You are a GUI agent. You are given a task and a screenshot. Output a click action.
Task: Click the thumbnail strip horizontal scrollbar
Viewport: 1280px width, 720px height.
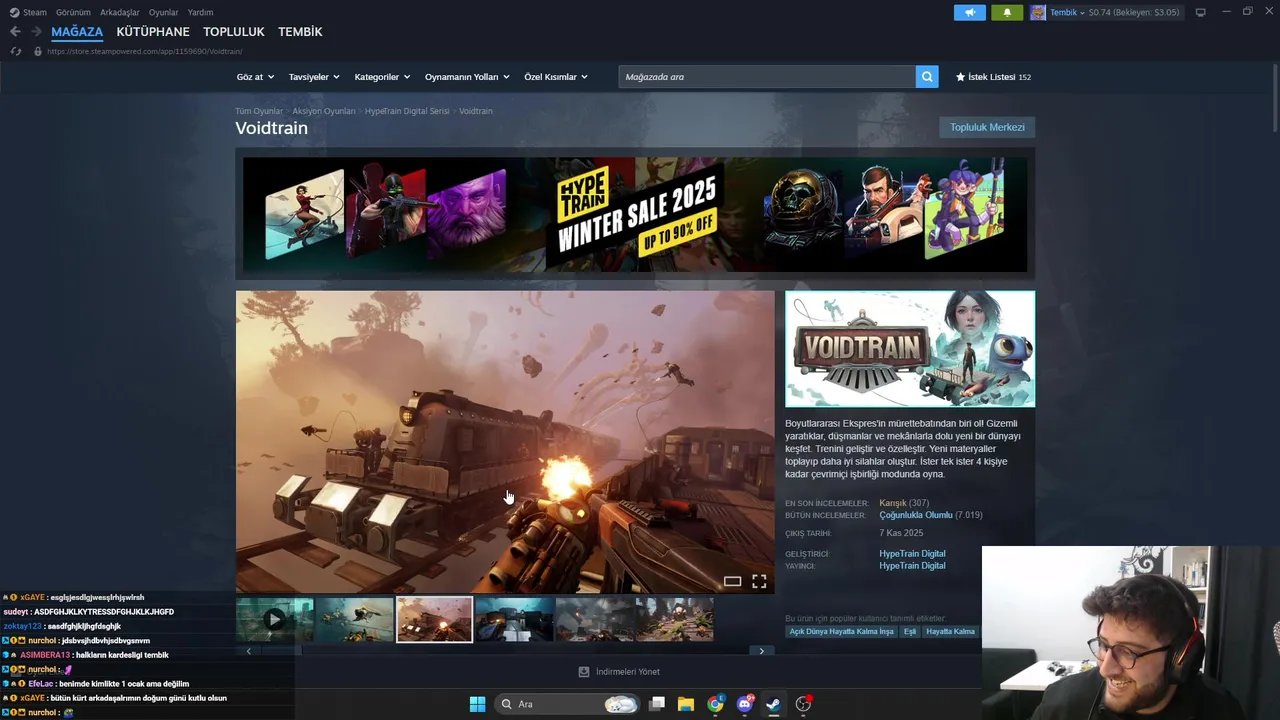click(505, 651)
